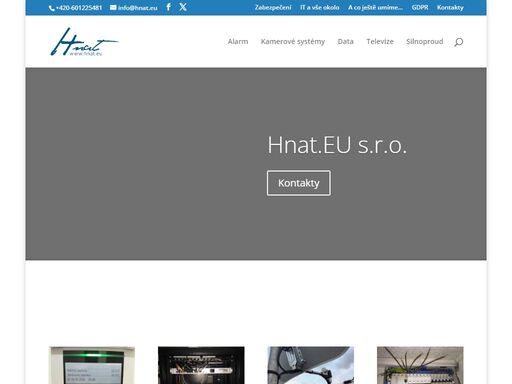The image size is (512, 384).
Task: Click the Hnat logo
Action: click(84, 42)
